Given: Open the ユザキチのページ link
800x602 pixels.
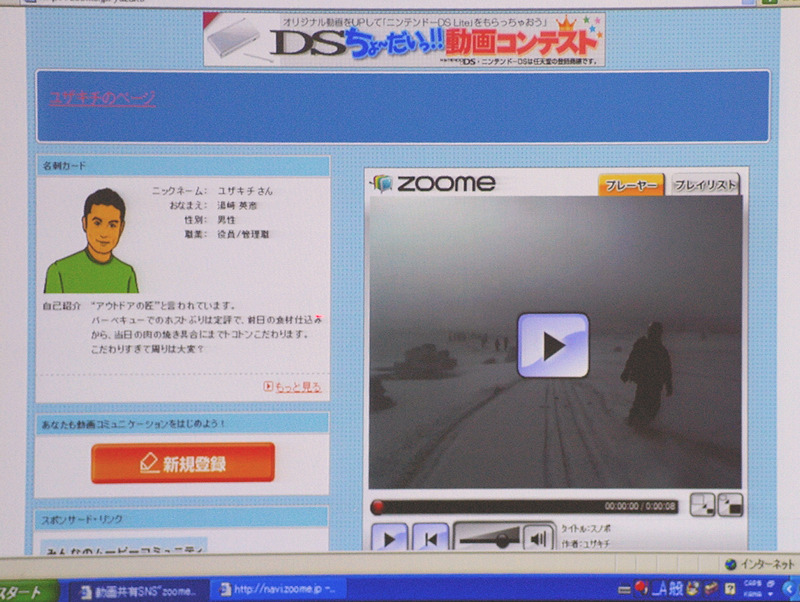Looking at the screenshot, I should click(102, 98).
